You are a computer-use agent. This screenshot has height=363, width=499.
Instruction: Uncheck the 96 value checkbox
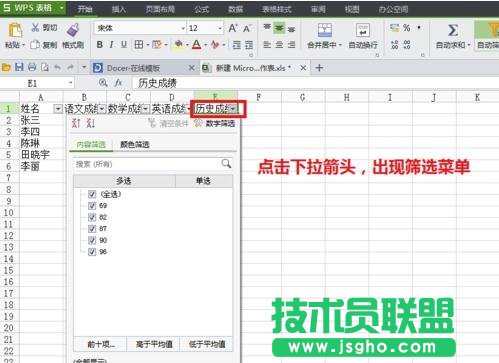(x=92, y=252)
